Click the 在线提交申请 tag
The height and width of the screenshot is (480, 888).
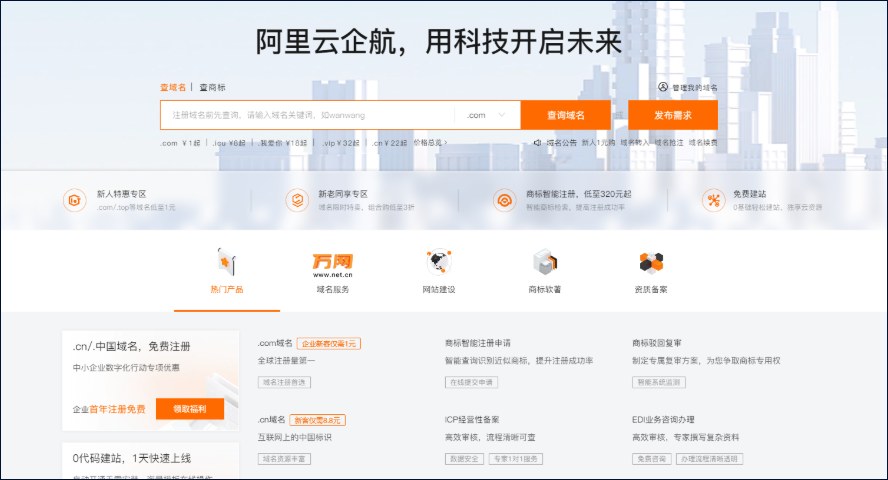pyautogui.click(x=471, y=383)
